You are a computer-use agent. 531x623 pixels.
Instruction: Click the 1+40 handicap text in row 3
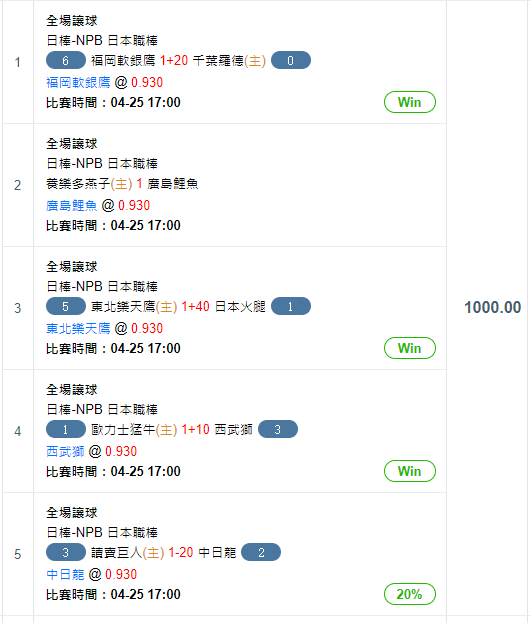195,306
